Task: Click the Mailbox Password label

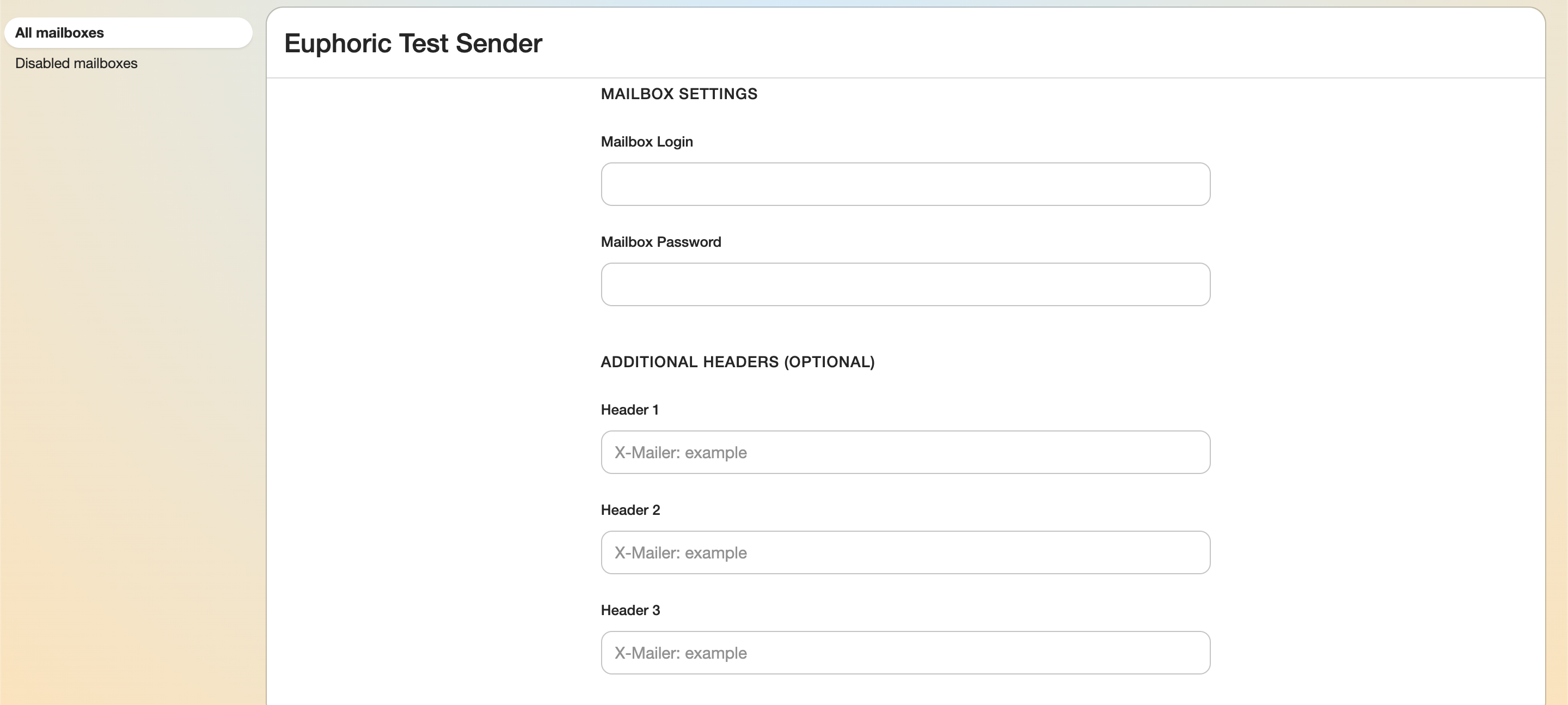Action: (660, 242)
